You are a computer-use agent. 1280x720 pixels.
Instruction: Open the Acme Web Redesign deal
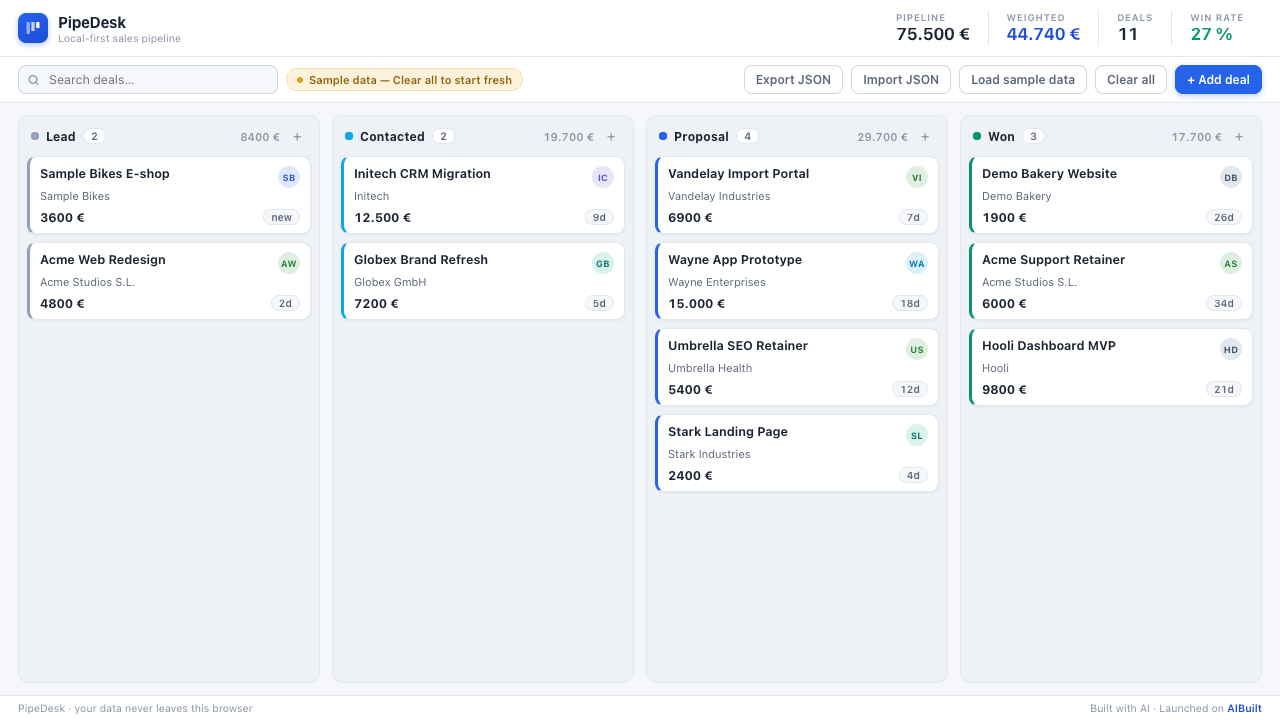(x=169, y=281)
